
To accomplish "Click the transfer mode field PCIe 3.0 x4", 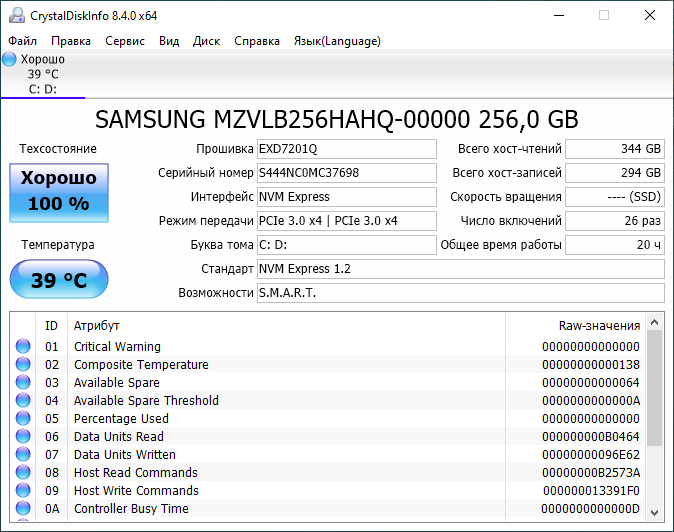I will (346, 221).
